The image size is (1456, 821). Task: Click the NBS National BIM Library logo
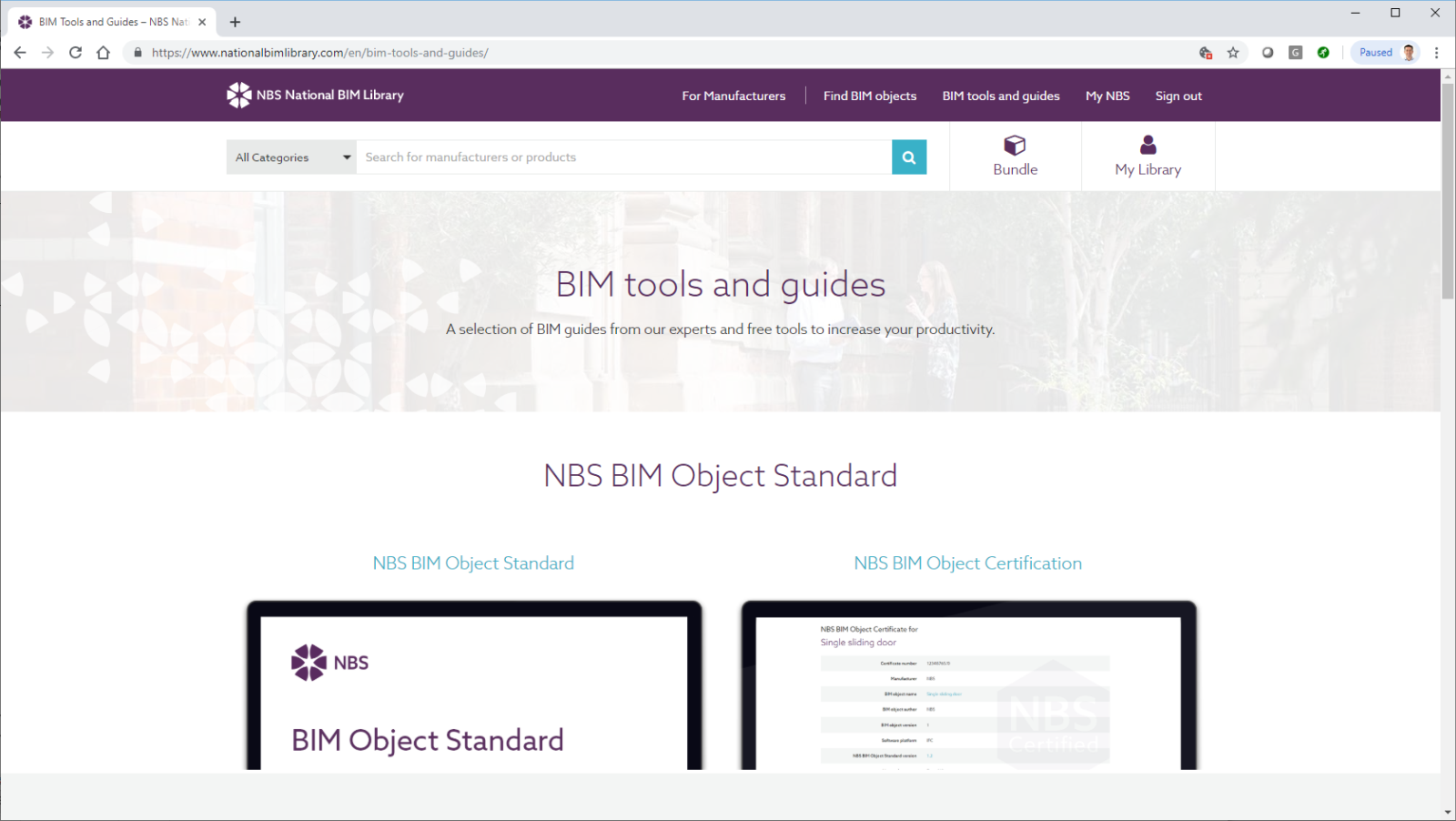(315, 95)
